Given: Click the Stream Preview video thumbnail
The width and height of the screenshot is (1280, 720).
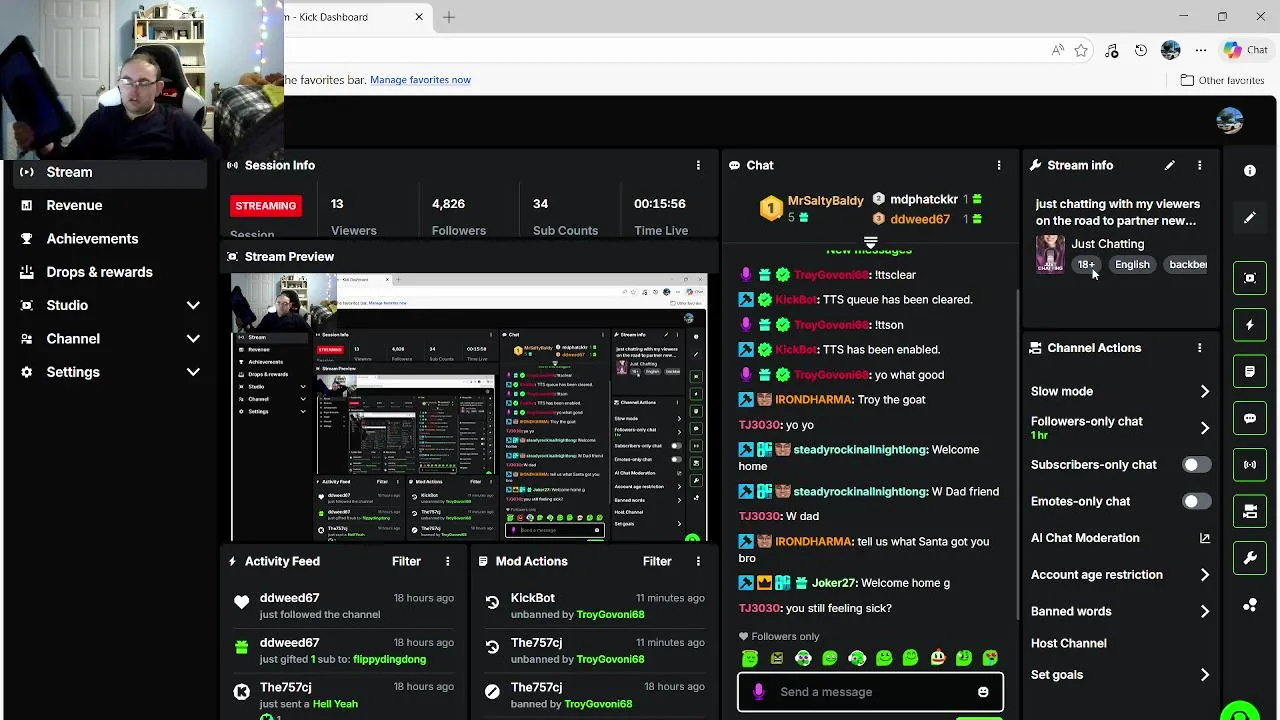Looking at the screenshot, I should pyautogui.click(x=469, y=407).
